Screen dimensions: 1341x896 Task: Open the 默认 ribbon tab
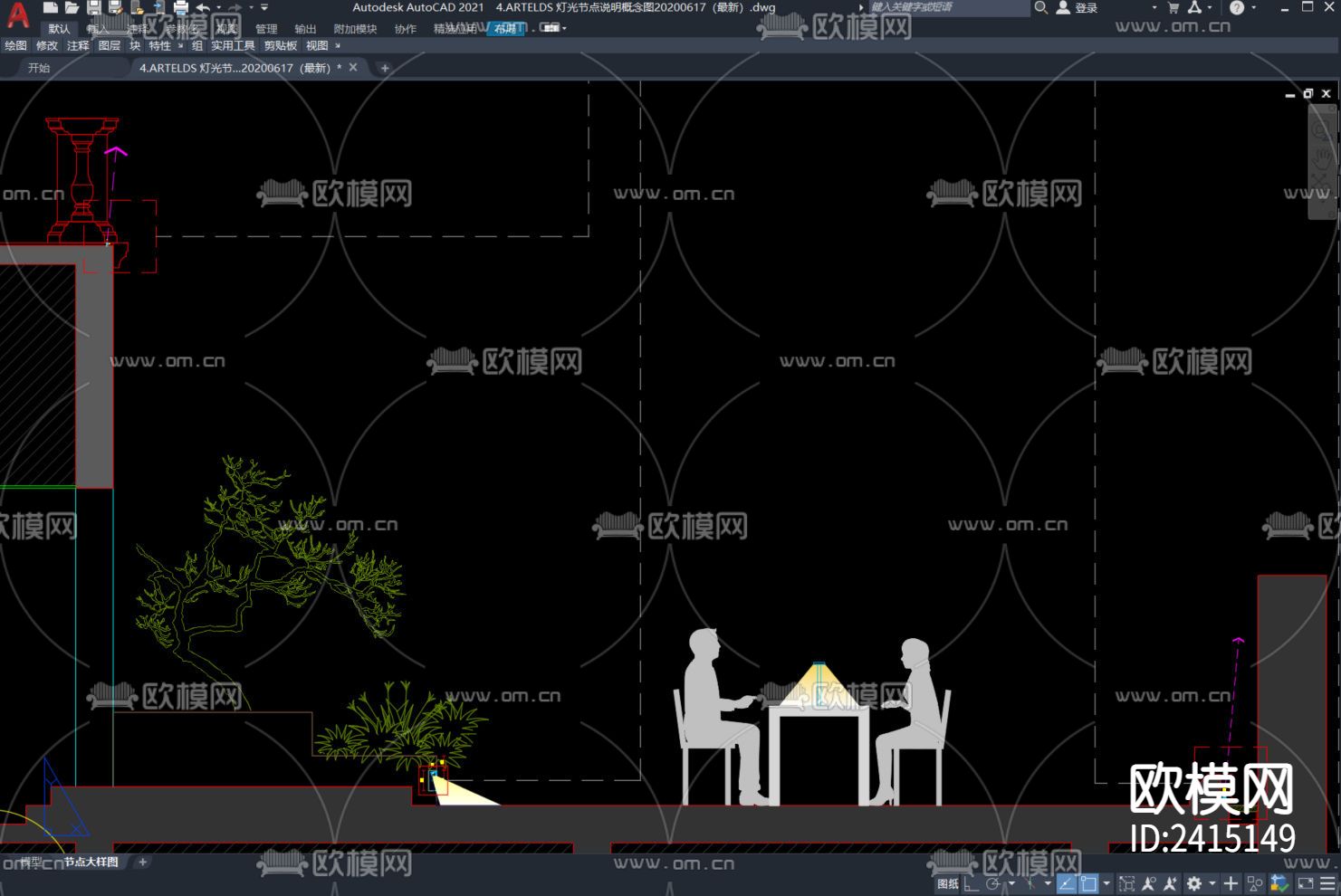point(60,29)
